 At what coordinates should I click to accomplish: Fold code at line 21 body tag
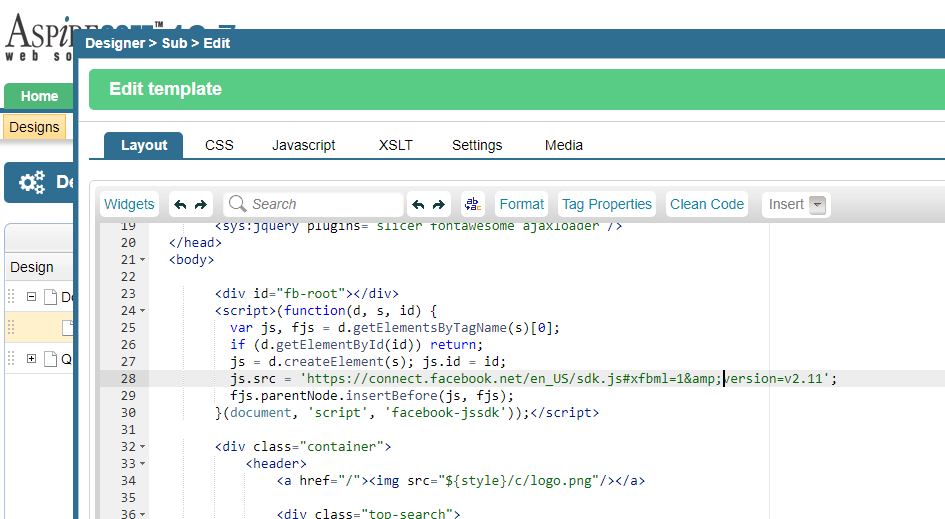(143, 260)
